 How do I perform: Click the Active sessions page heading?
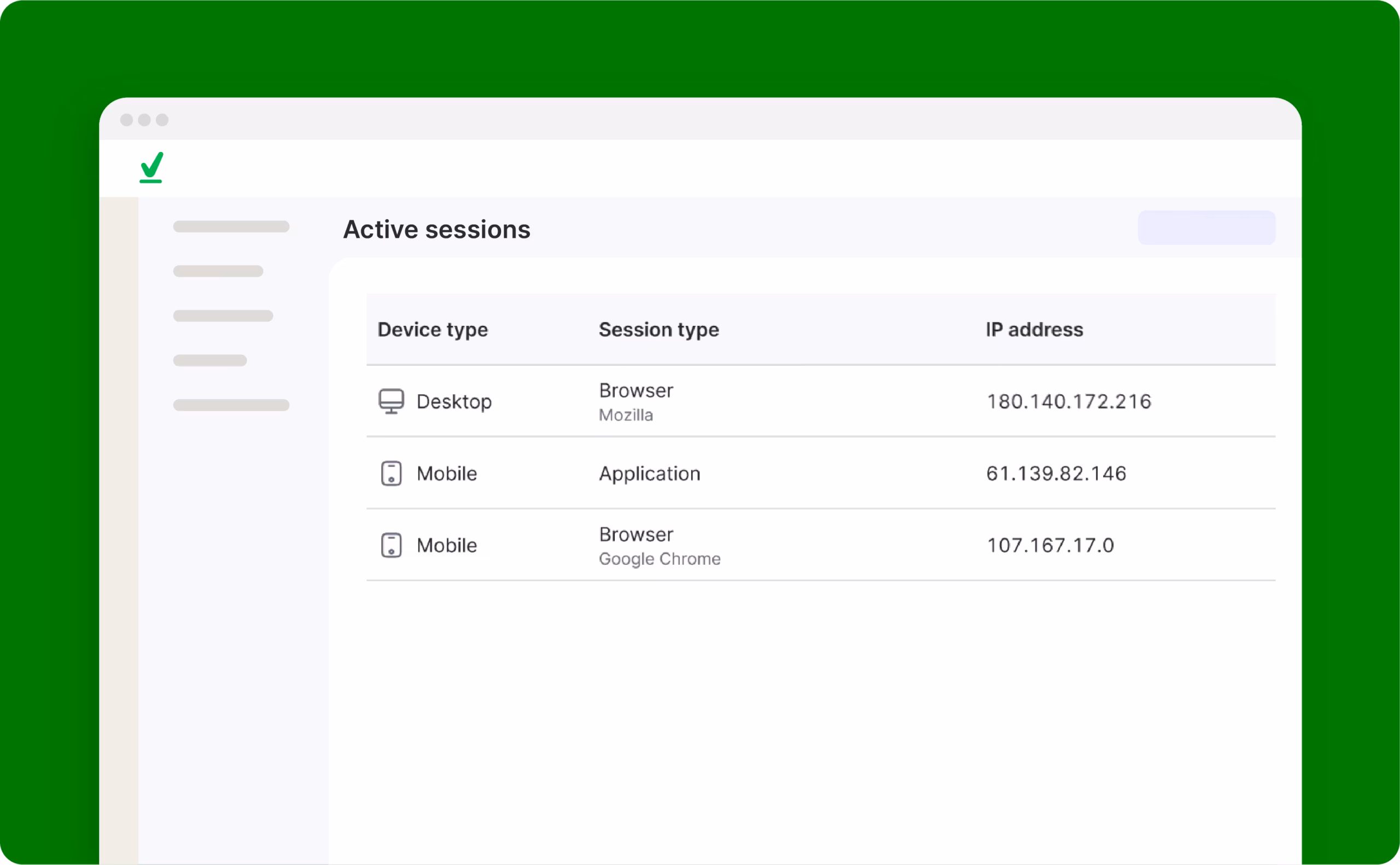(436, 230)
